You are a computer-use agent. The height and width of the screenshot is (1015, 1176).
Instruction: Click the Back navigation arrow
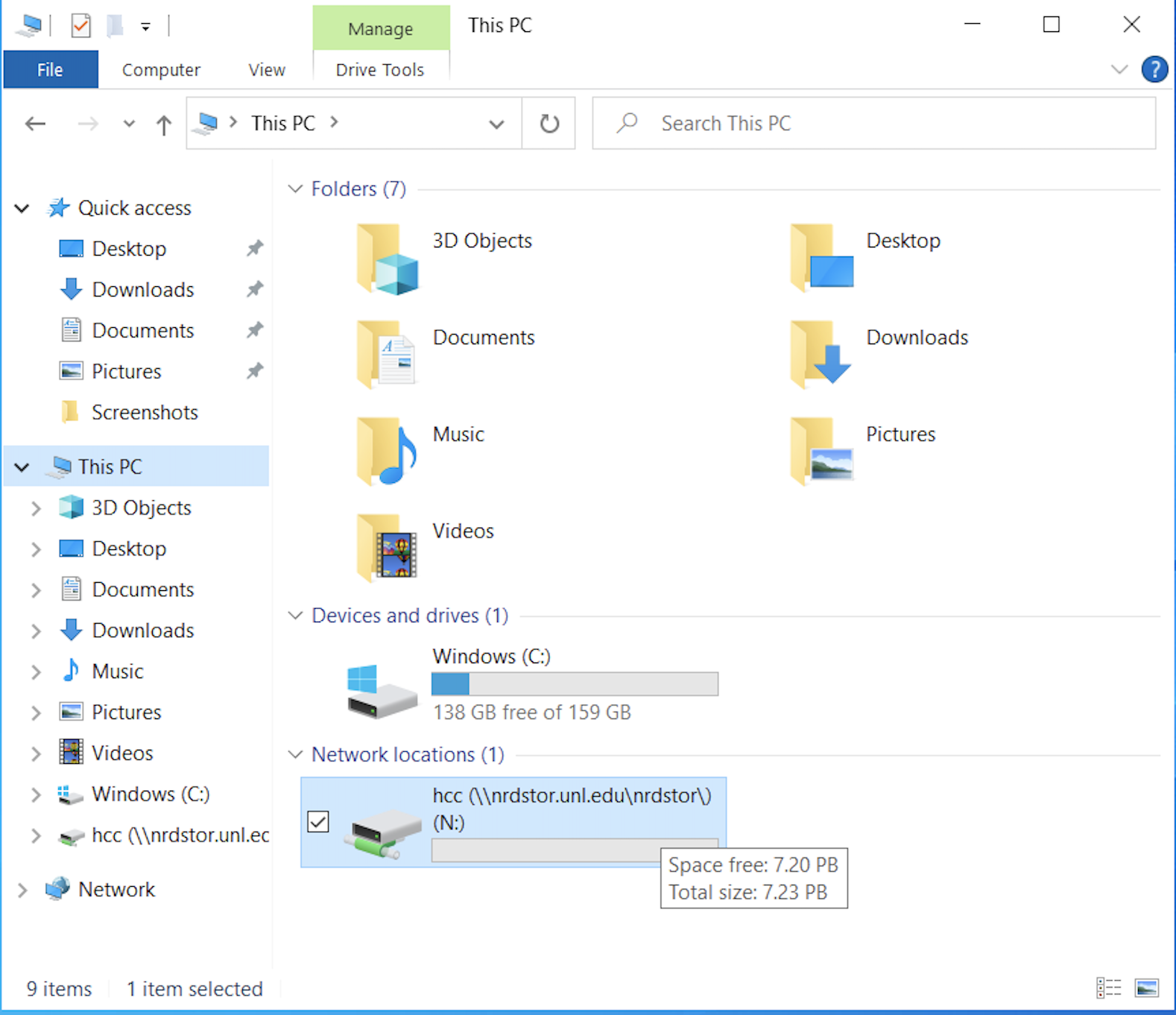click(x=35, y=124)
